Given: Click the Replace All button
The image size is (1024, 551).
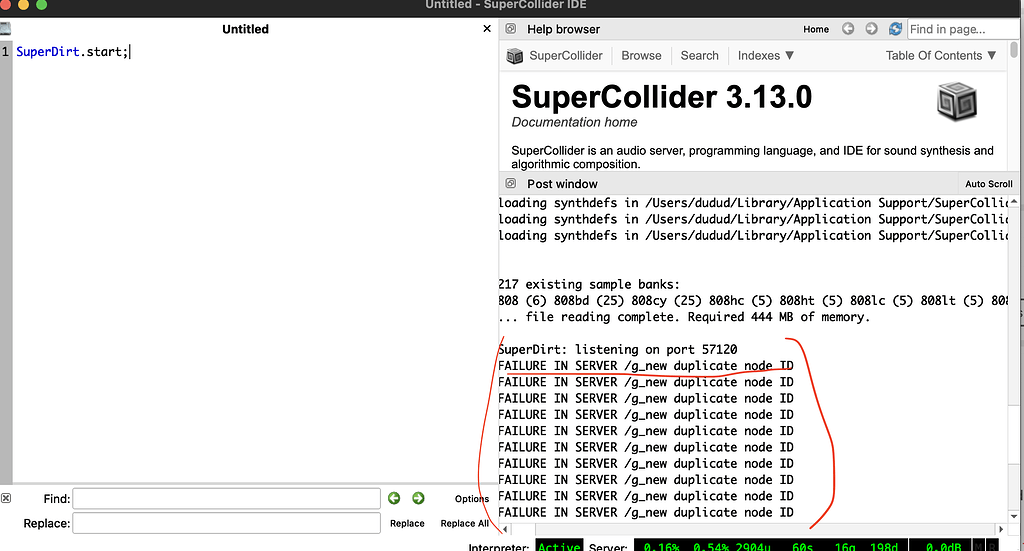Looking at the screenshot, I should pos(464,524).
